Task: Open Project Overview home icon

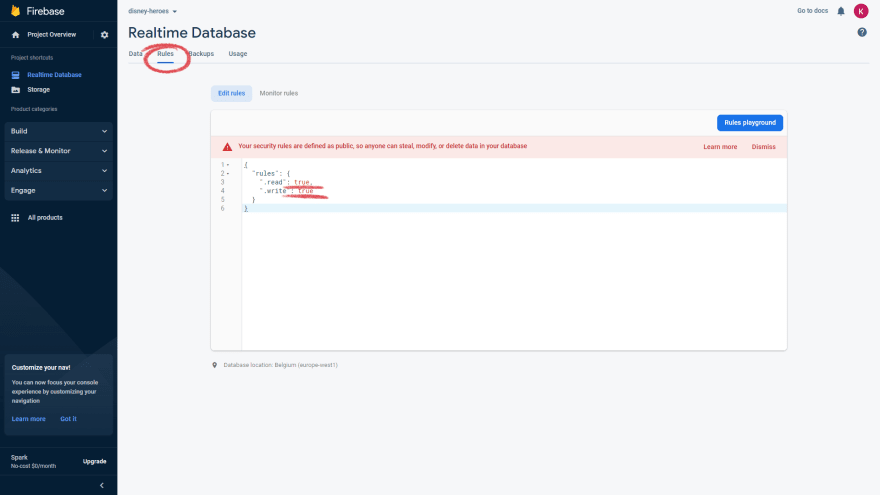Action: pyautogui.click(x=16, y=35)
